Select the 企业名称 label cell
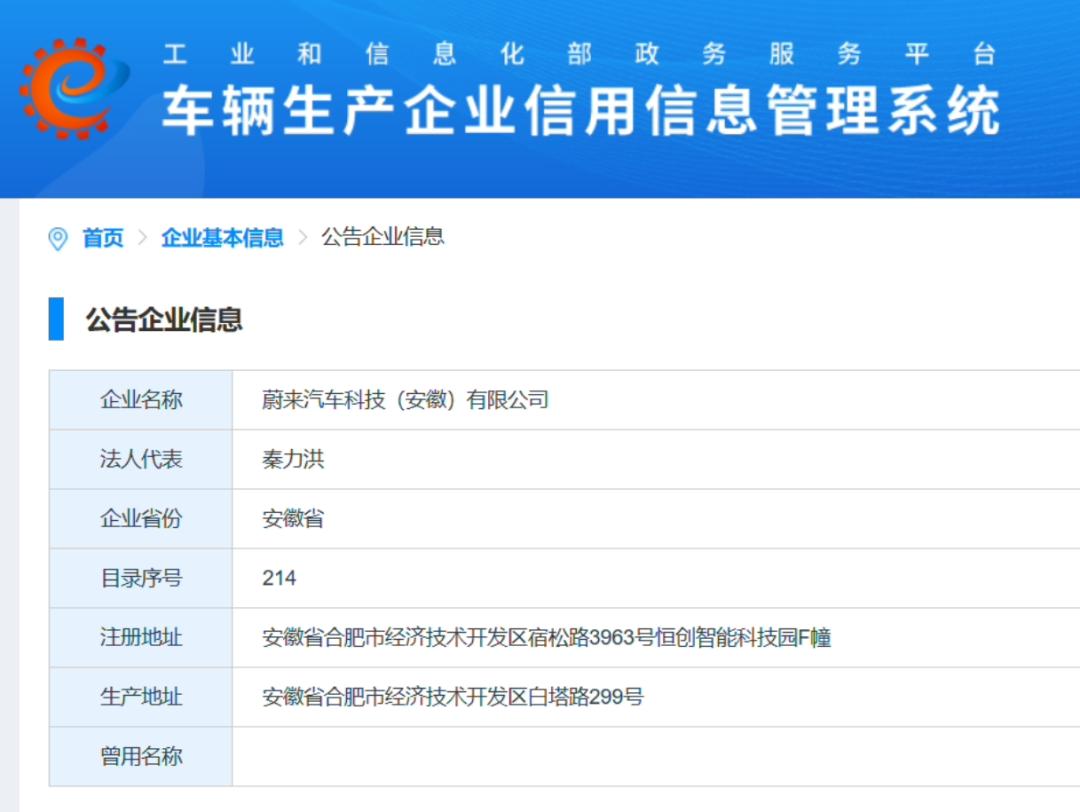 click(138, 399)
